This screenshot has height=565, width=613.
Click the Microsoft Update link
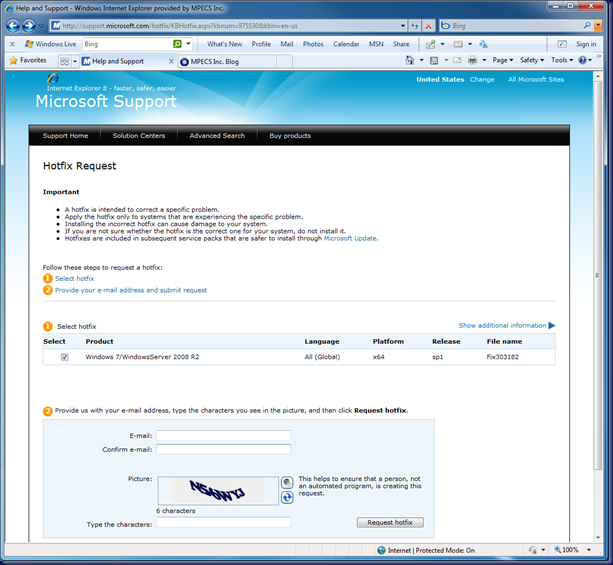(x=350, y=238)
